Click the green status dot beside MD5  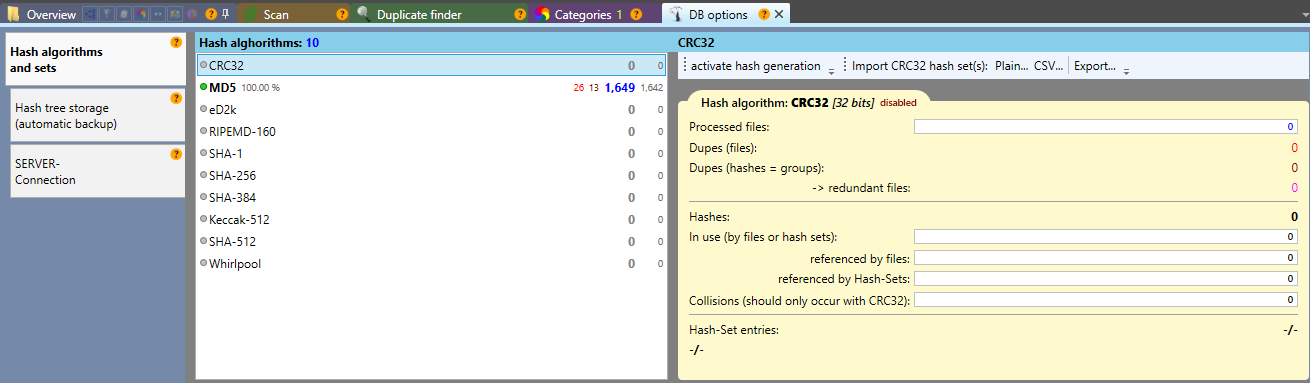(x=203, y=88)
